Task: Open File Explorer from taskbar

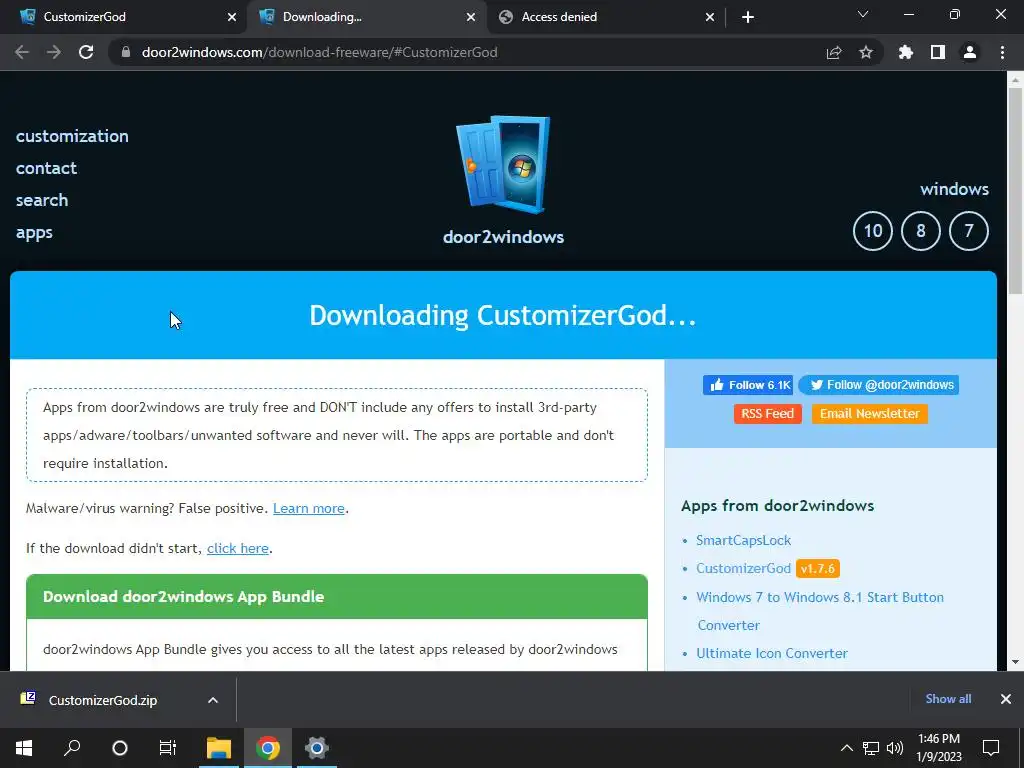Action: 219,748
